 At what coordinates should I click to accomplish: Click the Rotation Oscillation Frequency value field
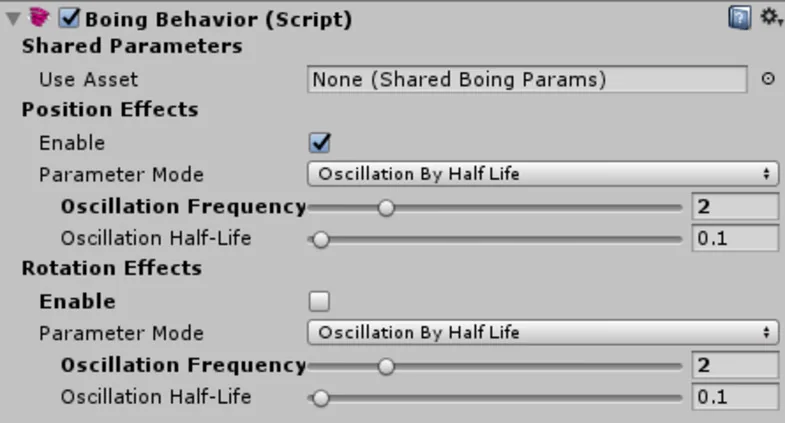point(734,365)
